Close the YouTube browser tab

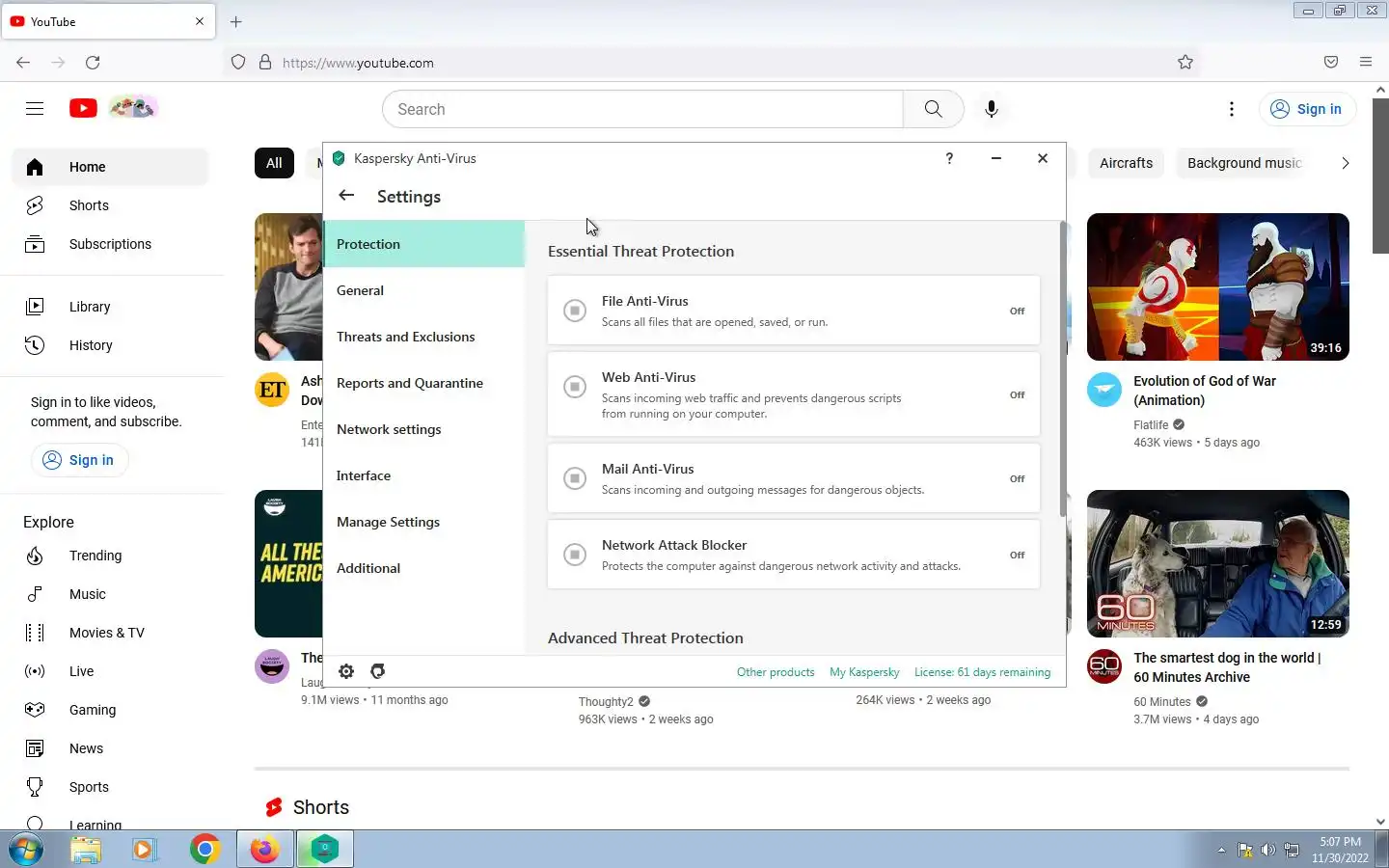click(200, 21)
